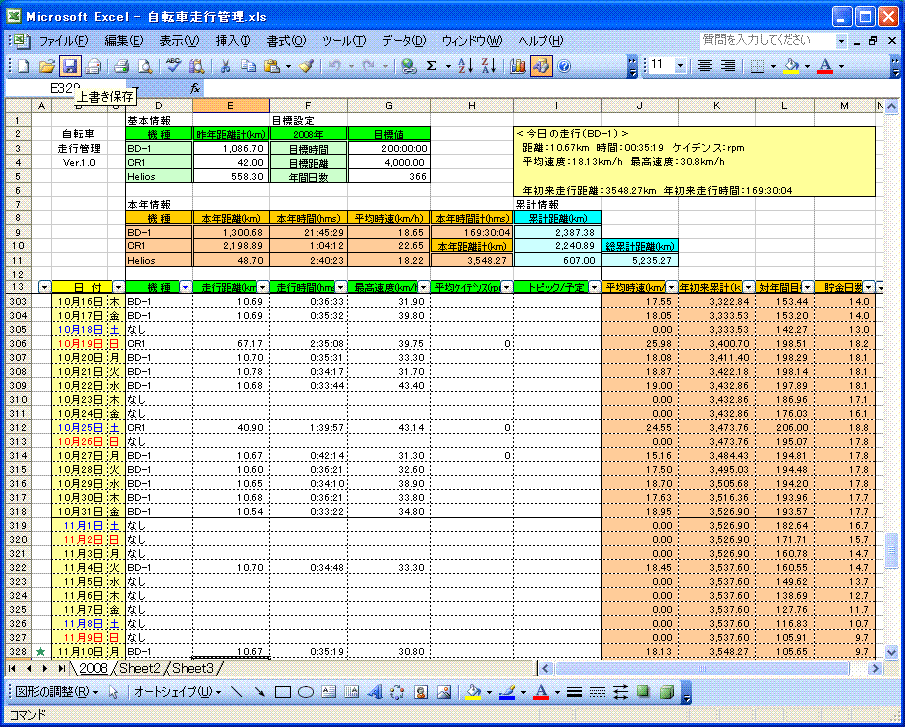
Task: Click the AutoSum sigma icon
Action: [x=431, y=66]
